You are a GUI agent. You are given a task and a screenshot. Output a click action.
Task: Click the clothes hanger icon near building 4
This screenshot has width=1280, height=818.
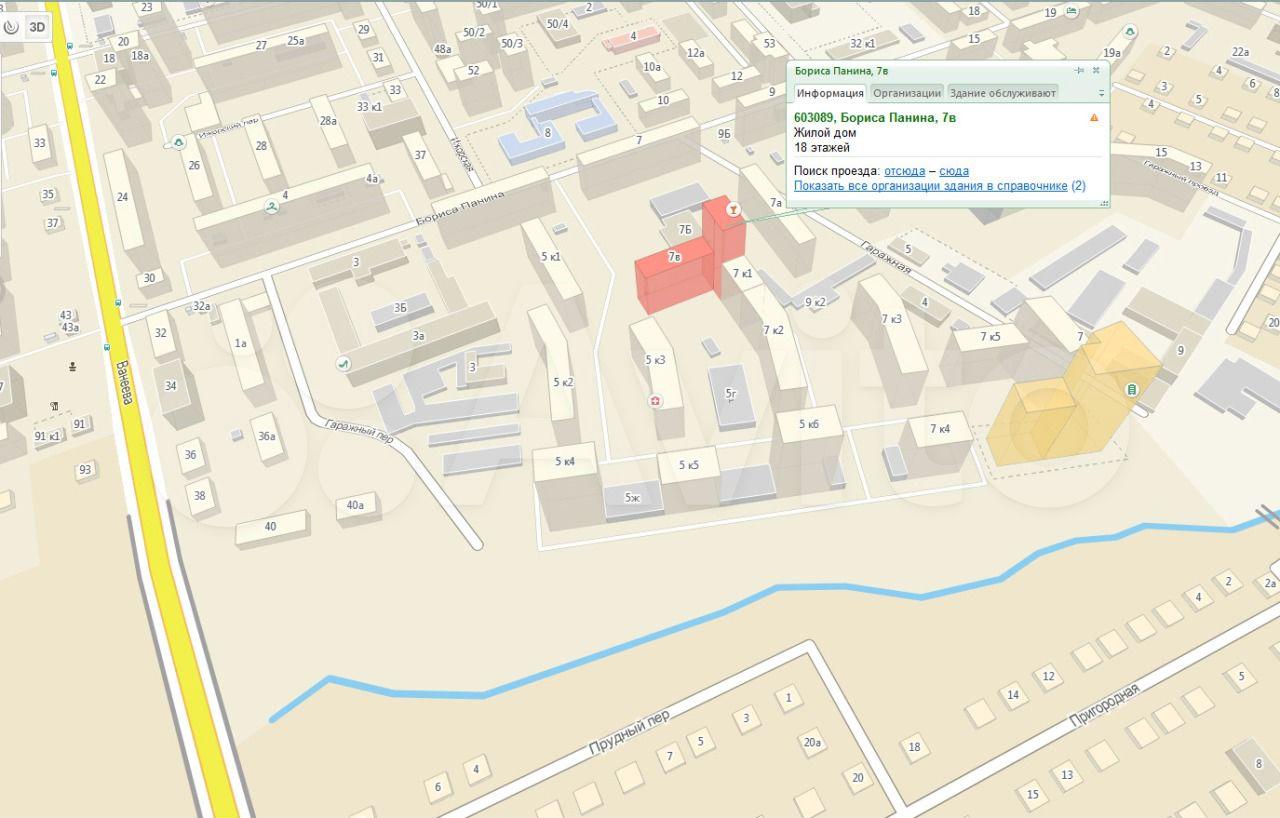pyautogui.click(x=271, y=206)
